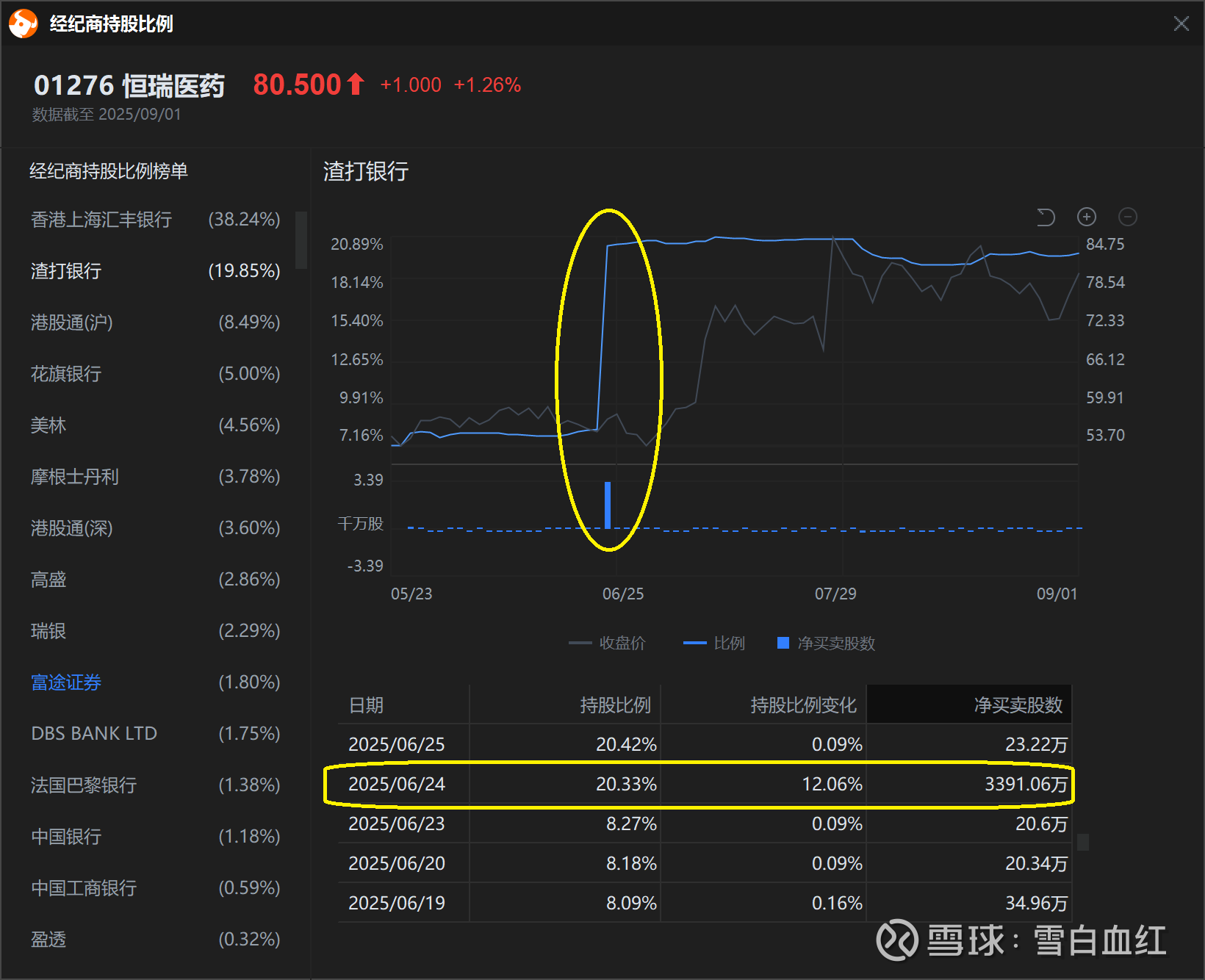The width and height of the screenshot is (1205, 980).
Task: Reset the chart view with undo icon
Action: point(1046,217)
